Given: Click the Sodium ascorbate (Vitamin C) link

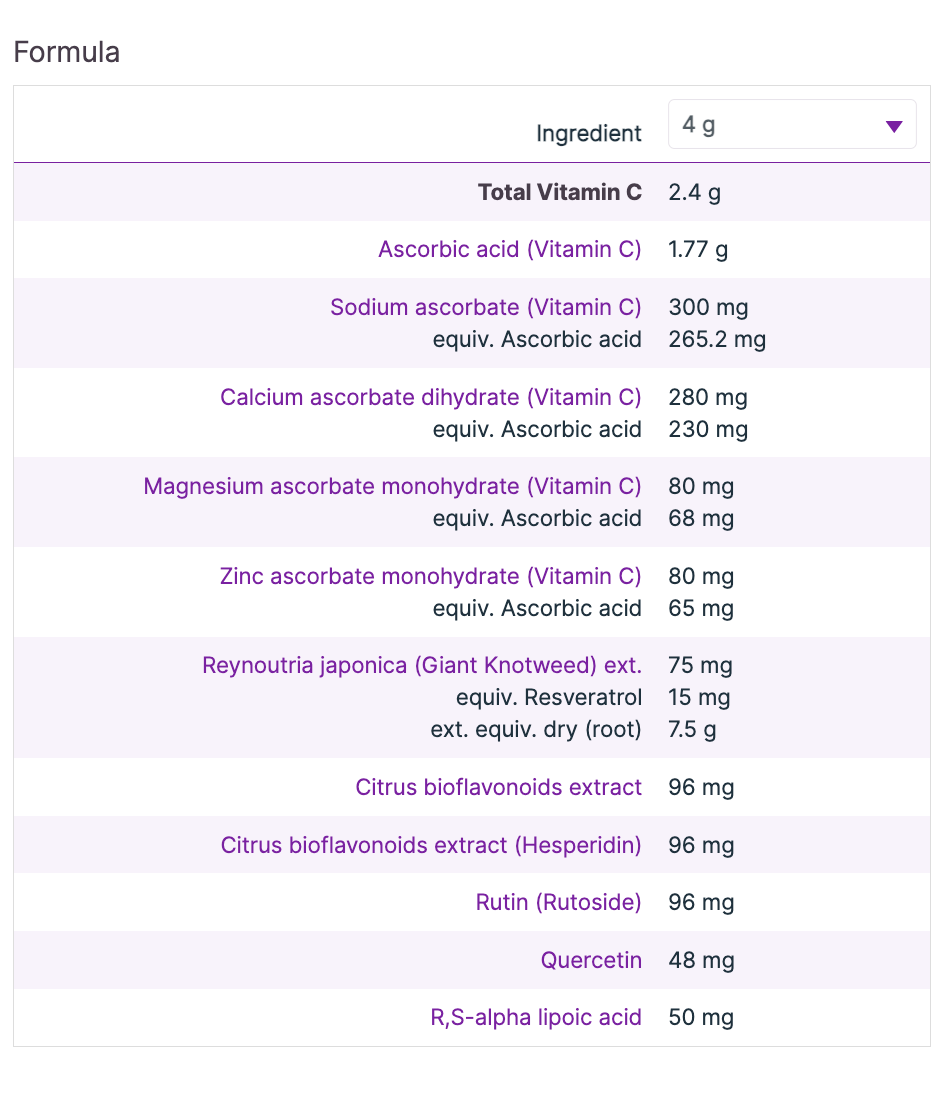Looking at the screenshot, I should point(486,307).
